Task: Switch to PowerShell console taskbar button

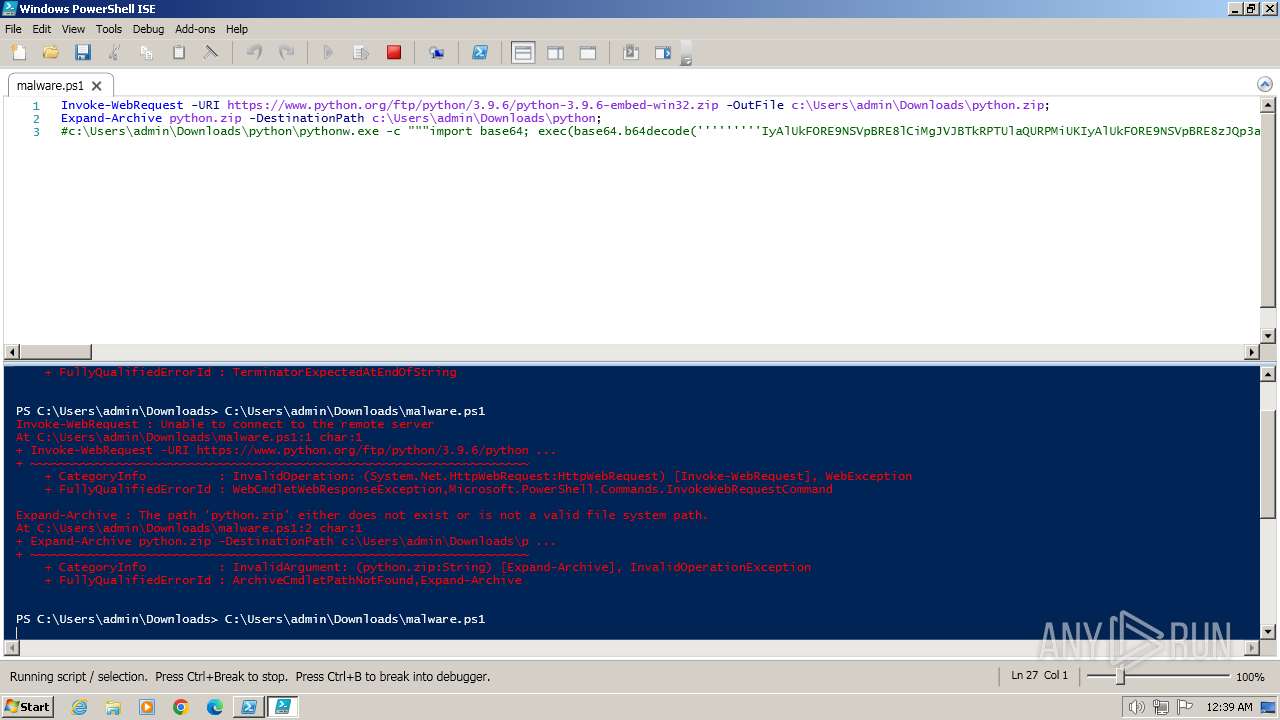Action: coord(248,707)
